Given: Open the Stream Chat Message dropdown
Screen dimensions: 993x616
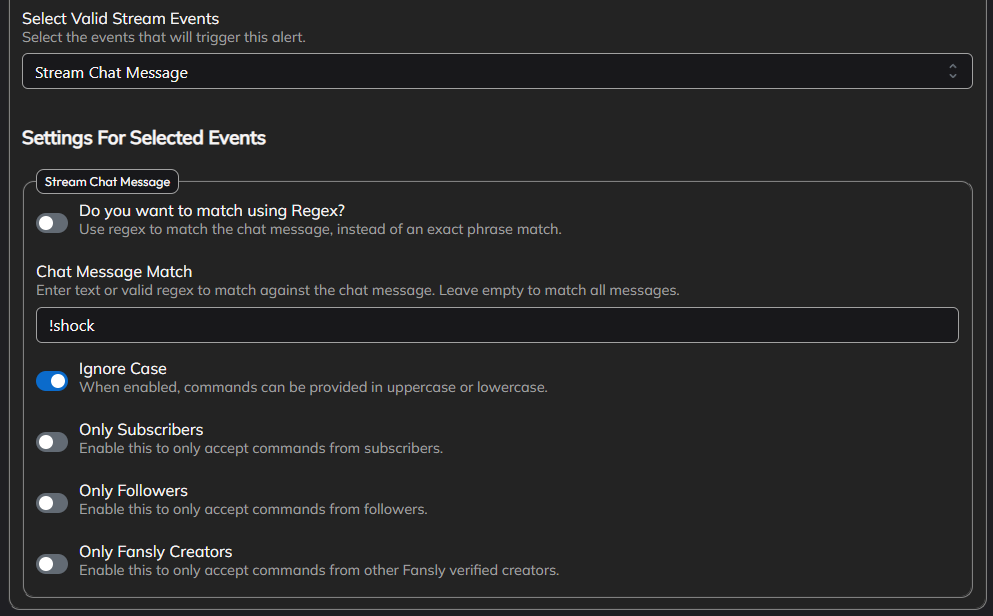Looking at the screenshot, I should click(497, 71).
